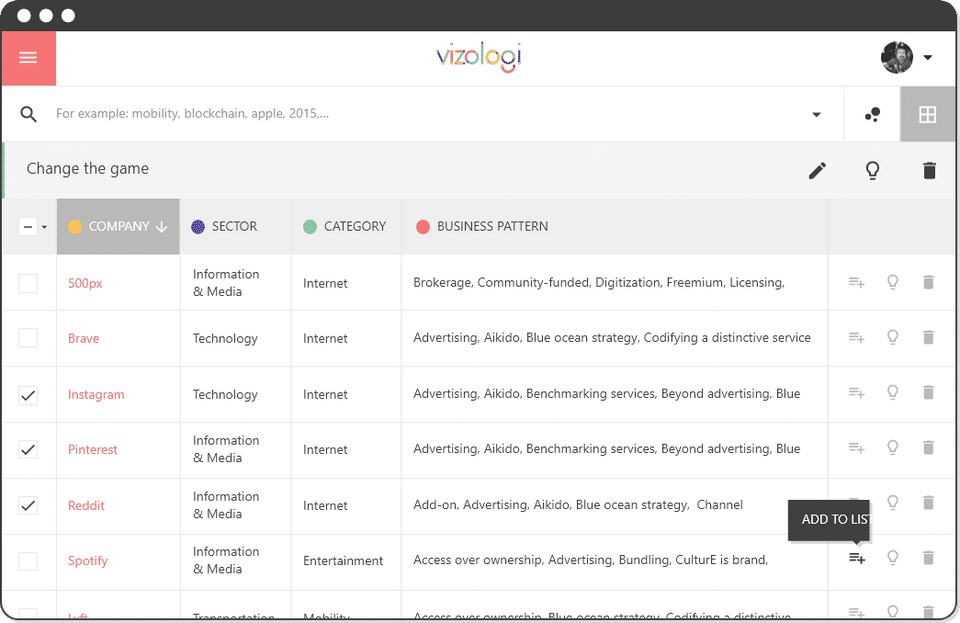Click the pencil edit icon
This screenshot has height=623, width=960.
[817, 171]
